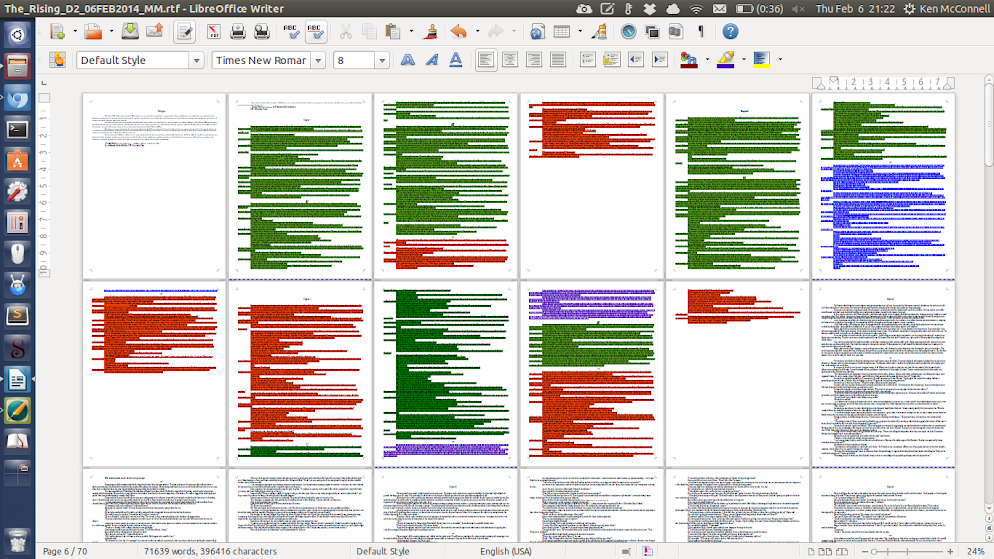Open LibreOffice Help
994x559 pixels.
(730, 32)
